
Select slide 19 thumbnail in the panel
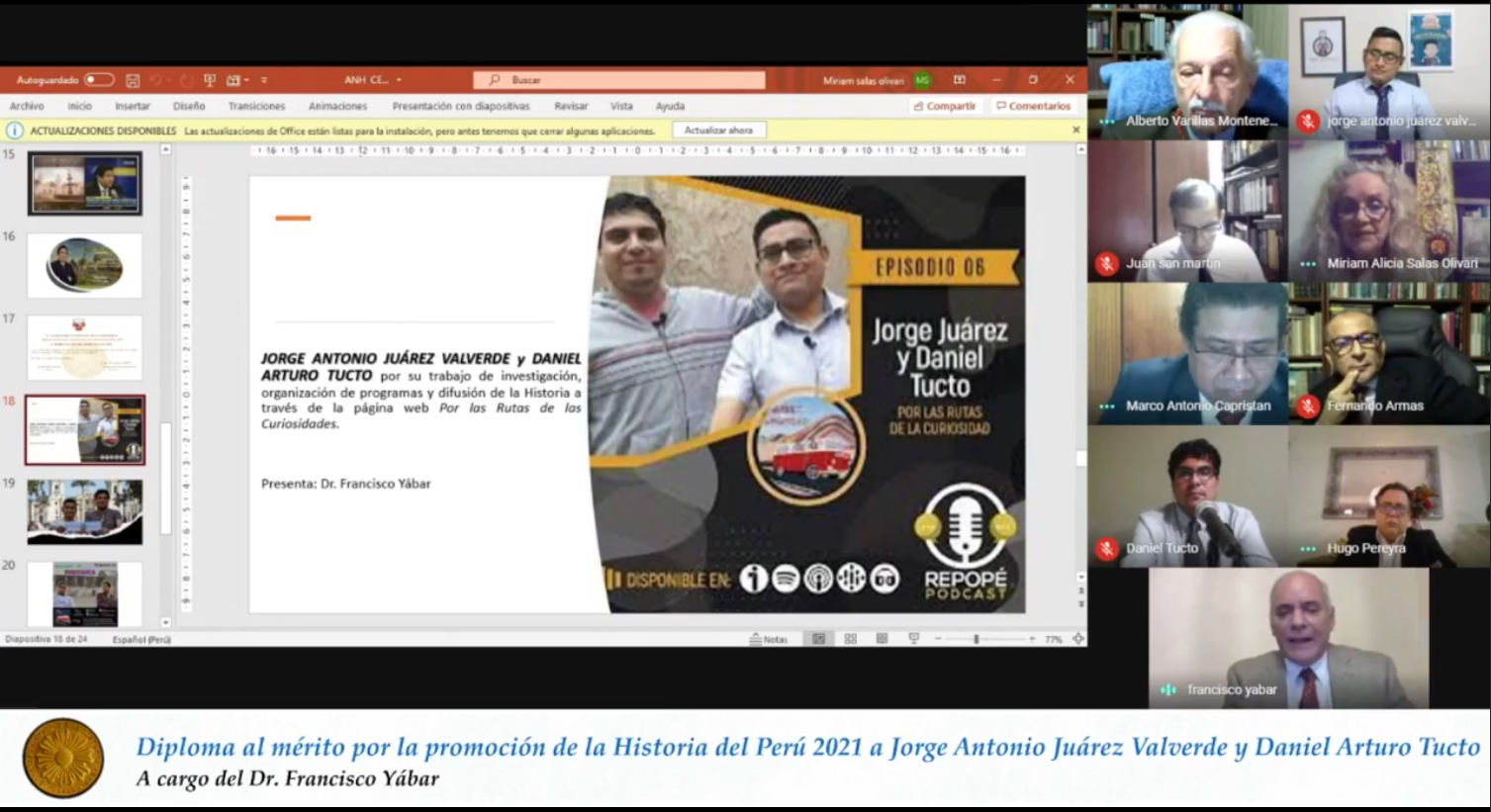[84, 511]
